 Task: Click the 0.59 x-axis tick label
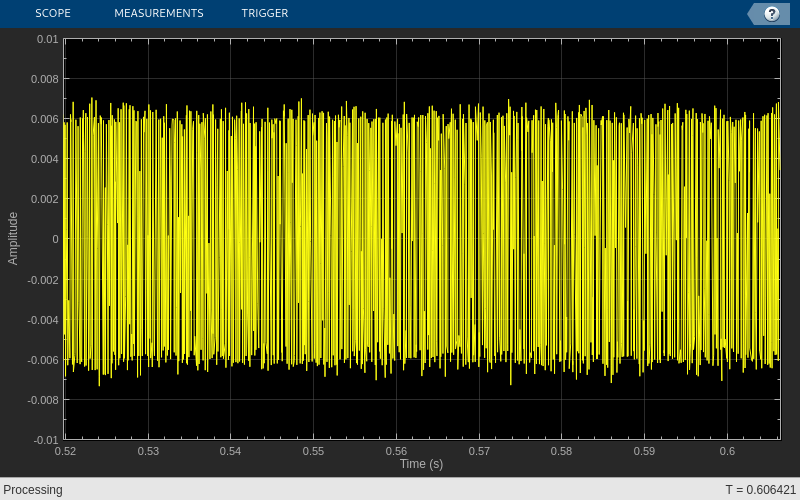click(x=644, y=451)
